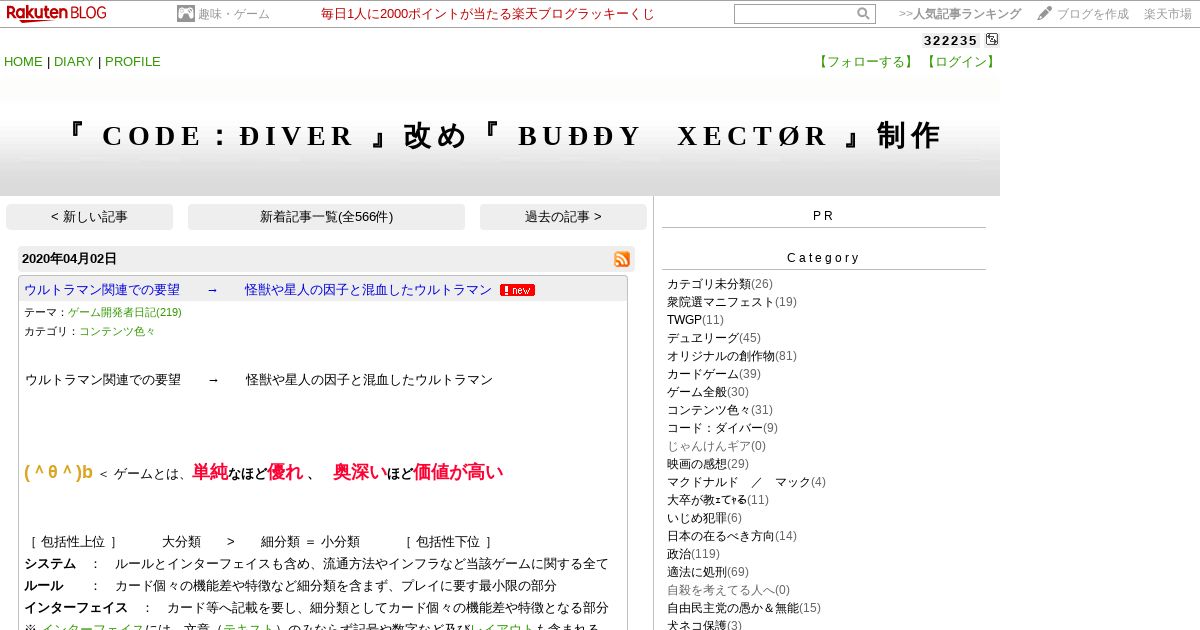Open category 自由民主党の愚か＆無能(15)
The image size is (1200, 630).
(x=744, y=608)
